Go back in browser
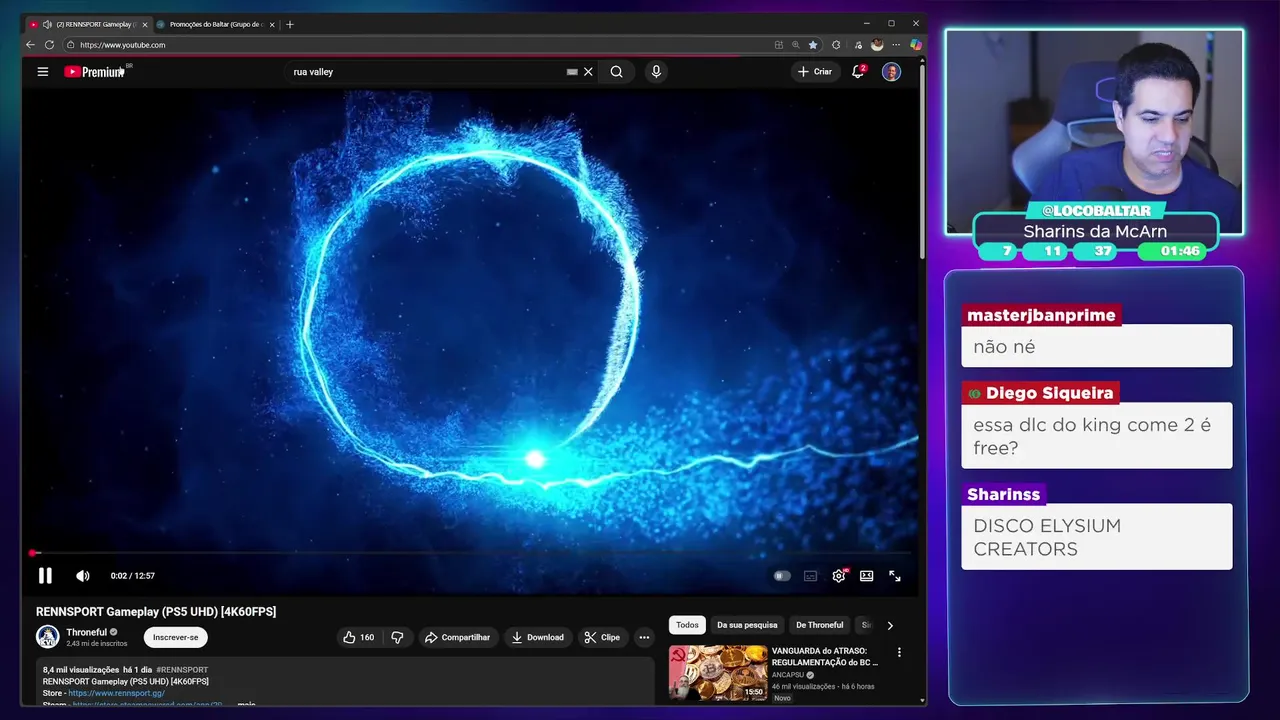Screen dimensions: 1280x720 coord(30,45)
